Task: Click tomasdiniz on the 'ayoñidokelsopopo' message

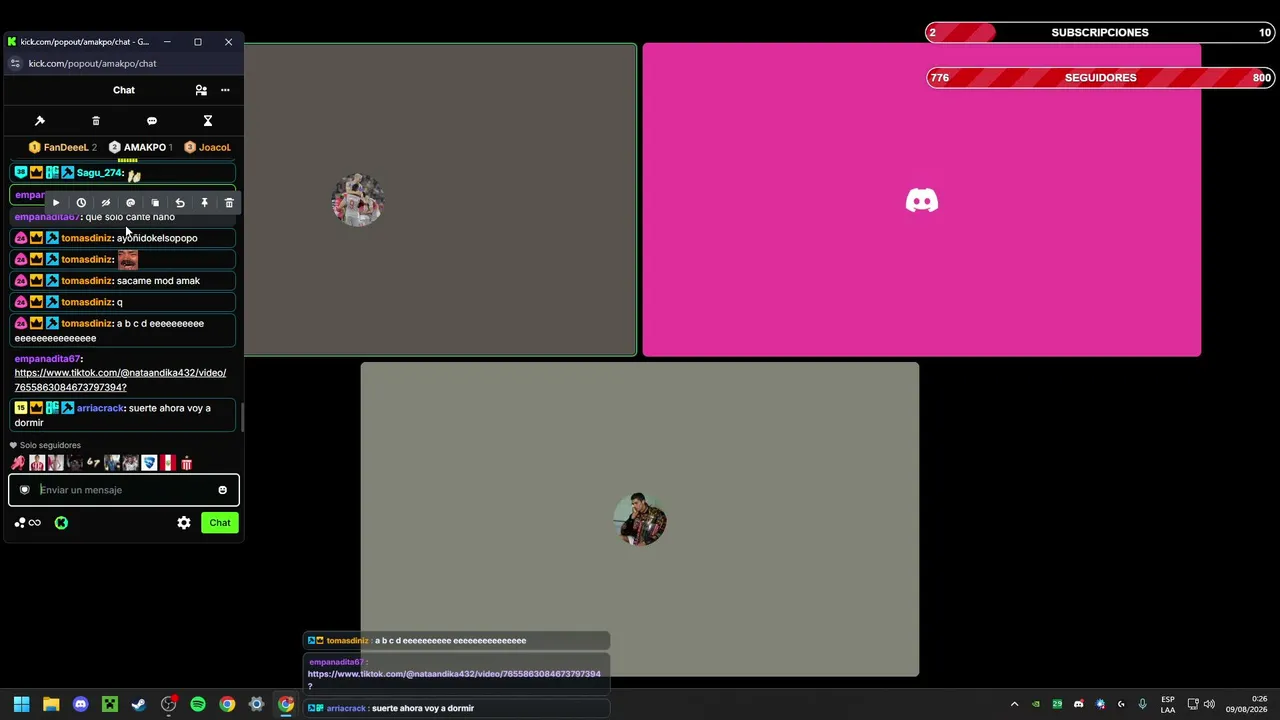Action: (86, 238)
